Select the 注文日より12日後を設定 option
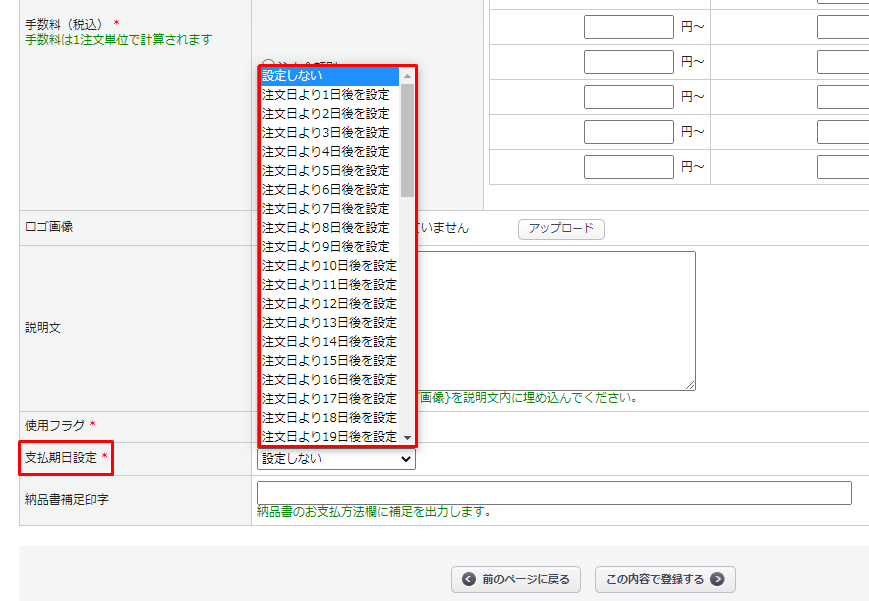Viewport: 869px width, 601px height. click(x=329, y=303)
